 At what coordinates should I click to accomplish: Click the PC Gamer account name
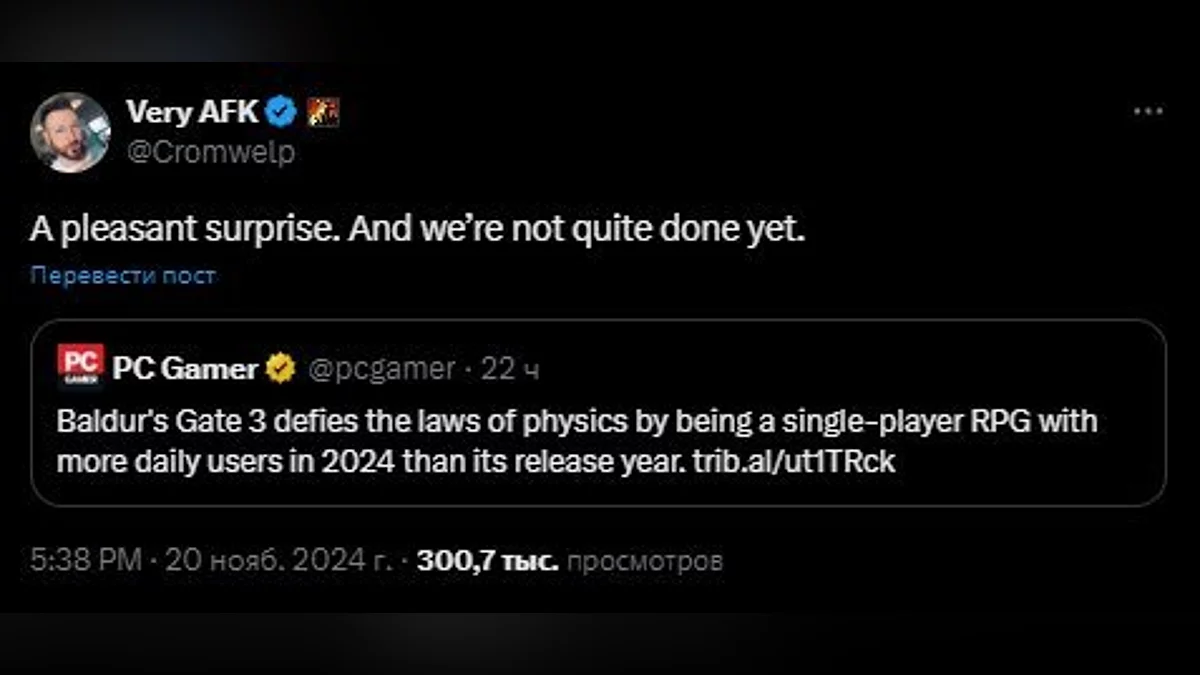[184, 369]
